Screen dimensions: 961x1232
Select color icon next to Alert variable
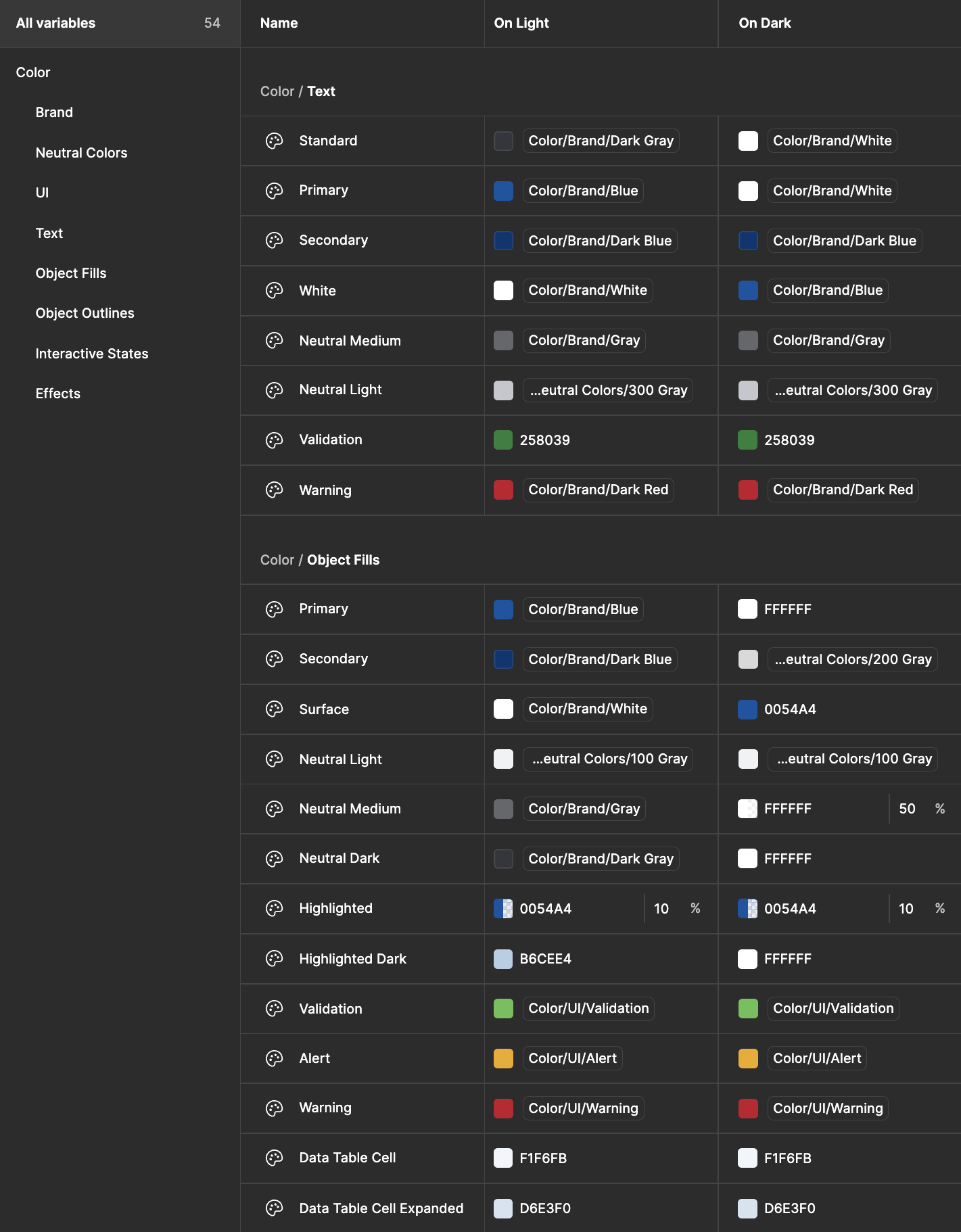pos(274,1058)
